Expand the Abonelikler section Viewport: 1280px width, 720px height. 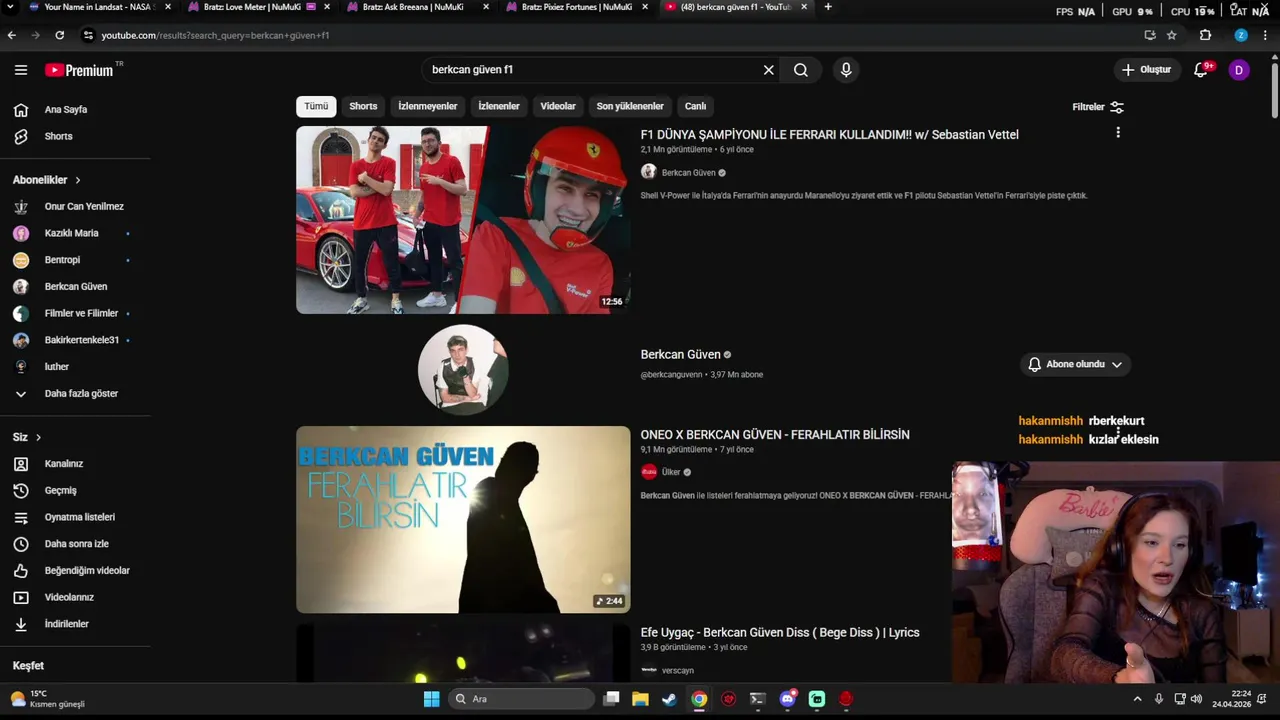pos(47,180)
